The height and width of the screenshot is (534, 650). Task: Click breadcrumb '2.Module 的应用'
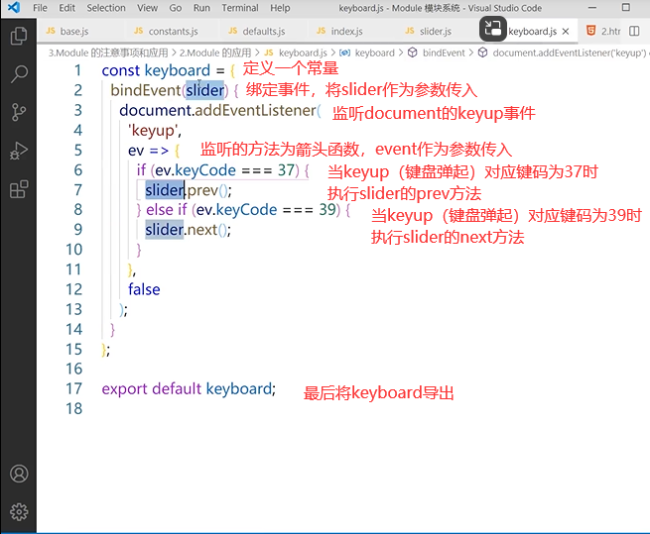(x=215, y=53)
